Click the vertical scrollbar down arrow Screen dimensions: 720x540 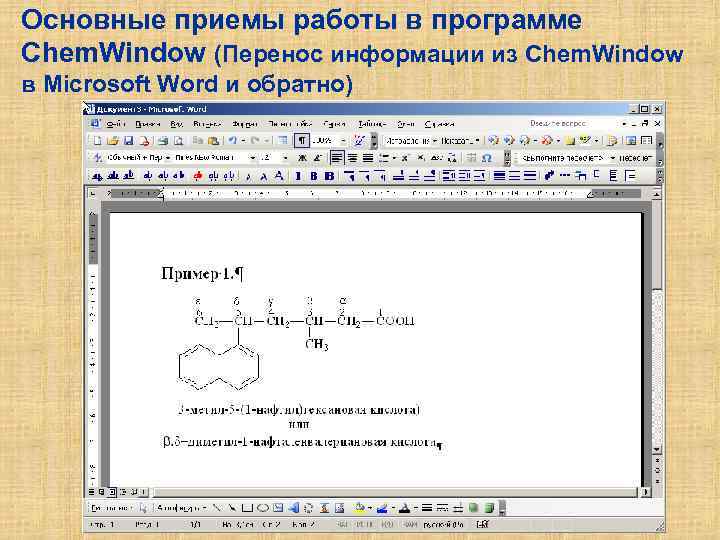tap(657, 450)
